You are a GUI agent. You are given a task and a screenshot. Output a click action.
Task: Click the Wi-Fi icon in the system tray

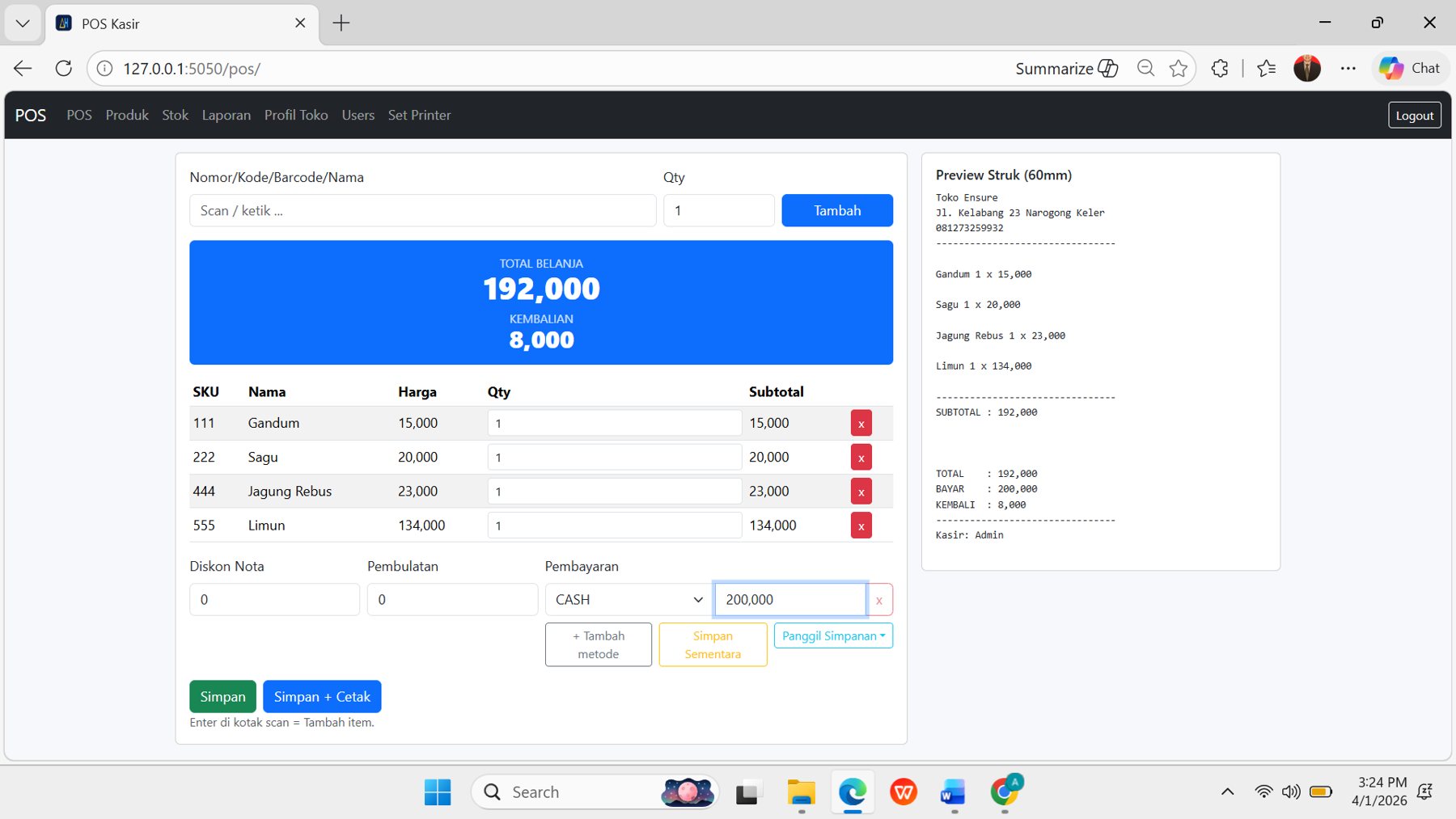tap(1262, 792)
